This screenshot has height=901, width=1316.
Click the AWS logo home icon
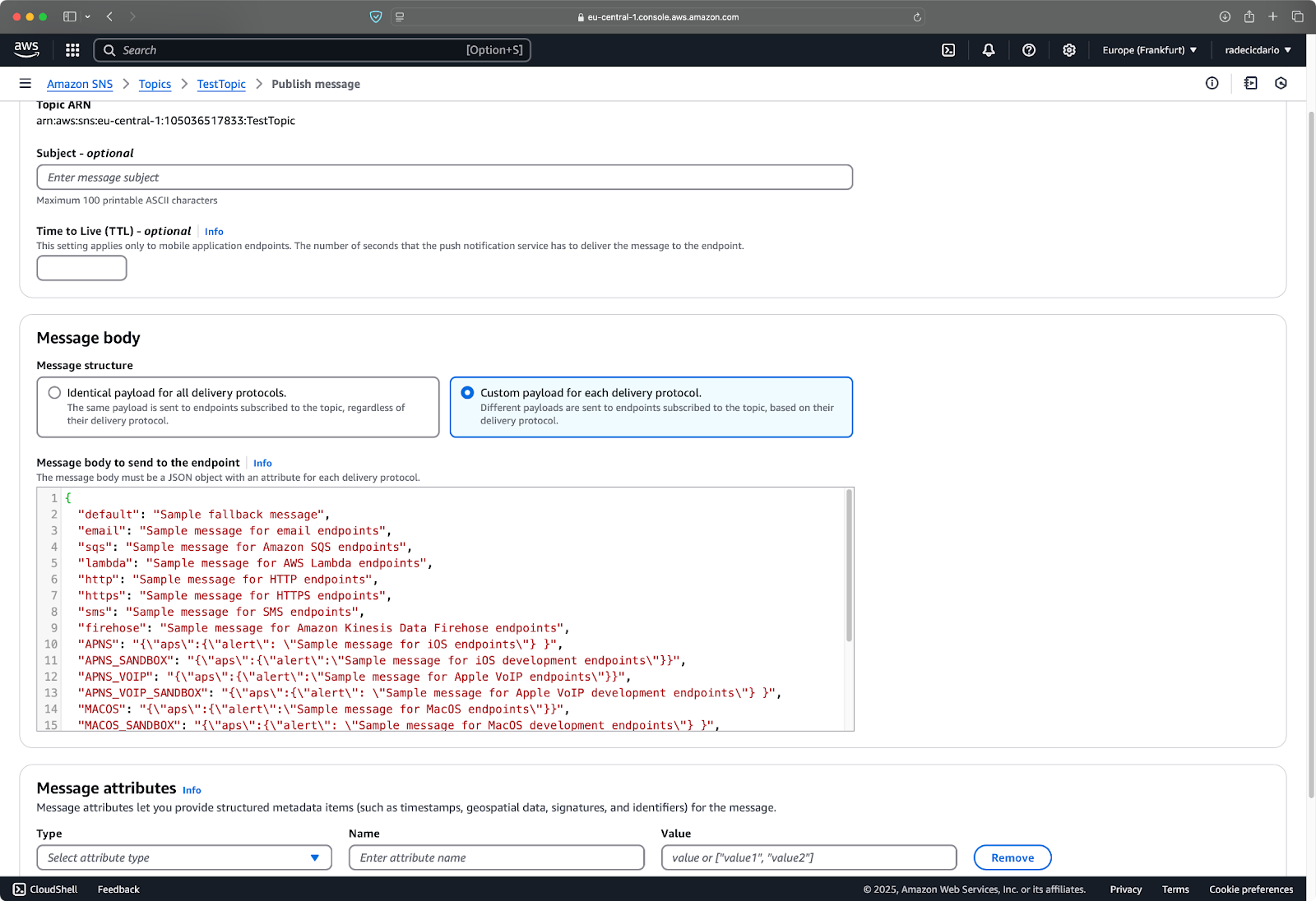tap(26, 49)
